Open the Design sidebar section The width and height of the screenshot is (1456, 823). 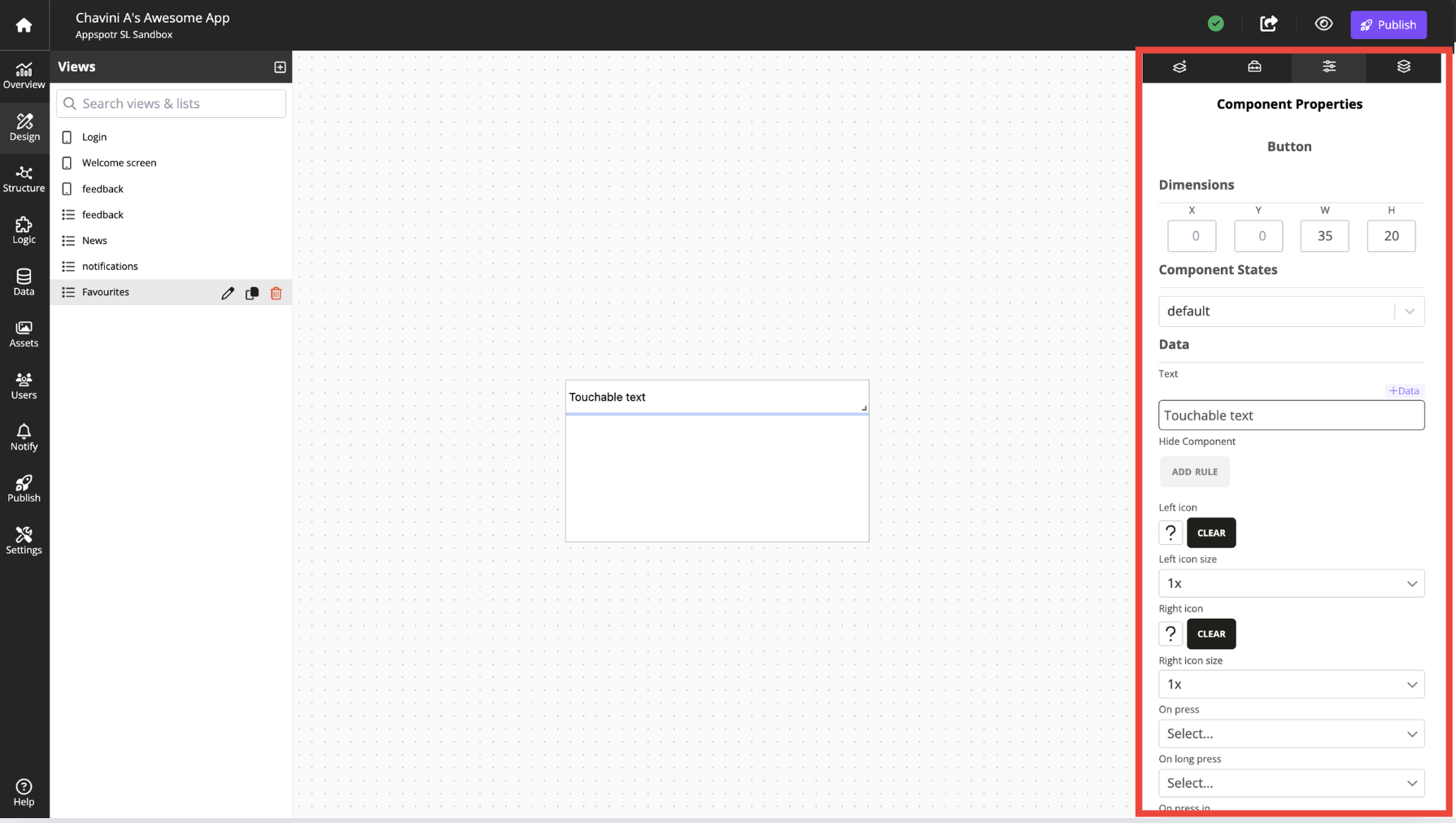pos(24,128)
